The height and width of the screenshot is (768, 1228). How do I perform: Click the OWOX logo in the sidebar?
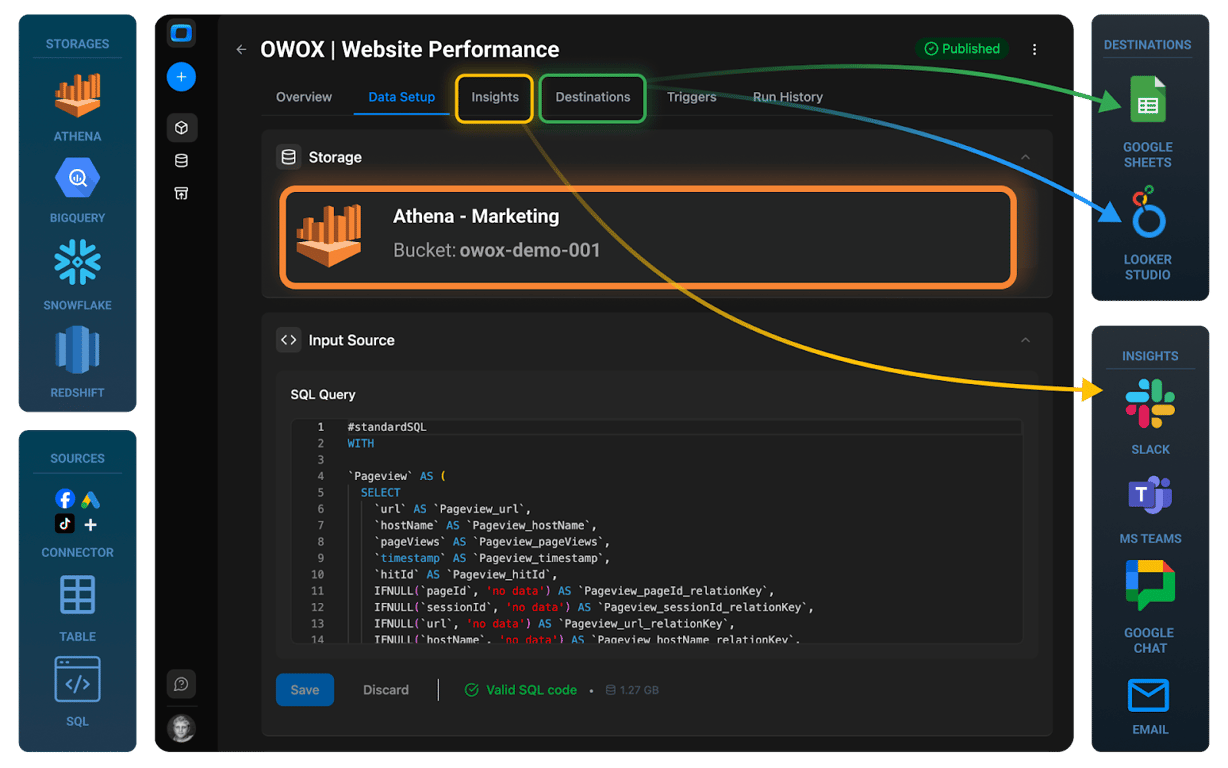(181, 33)
